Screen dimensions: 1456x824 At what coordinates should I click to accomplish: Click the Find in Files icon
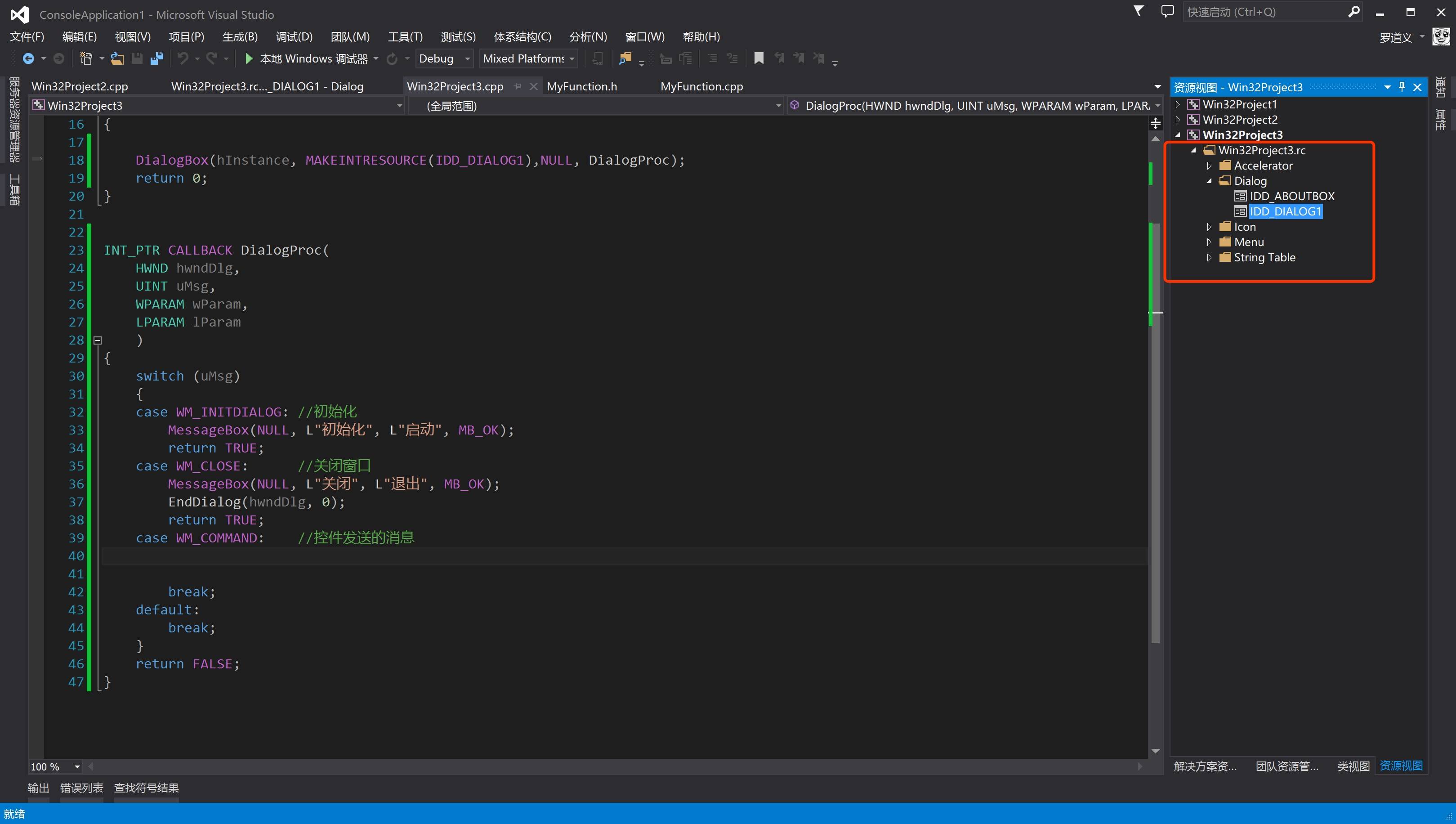[x=625, y=58]
